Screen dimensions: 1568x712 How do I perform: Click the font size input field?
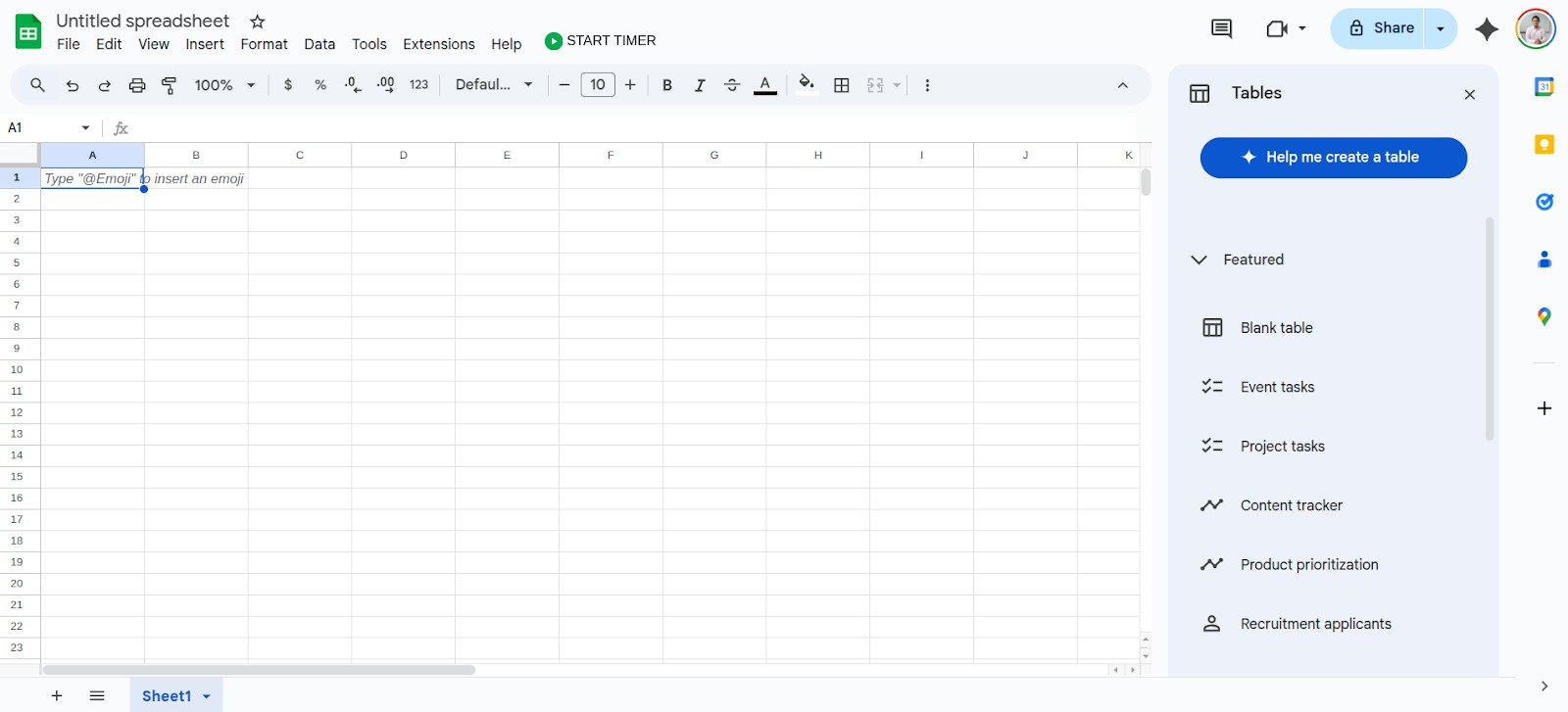[x=598, y=85]
